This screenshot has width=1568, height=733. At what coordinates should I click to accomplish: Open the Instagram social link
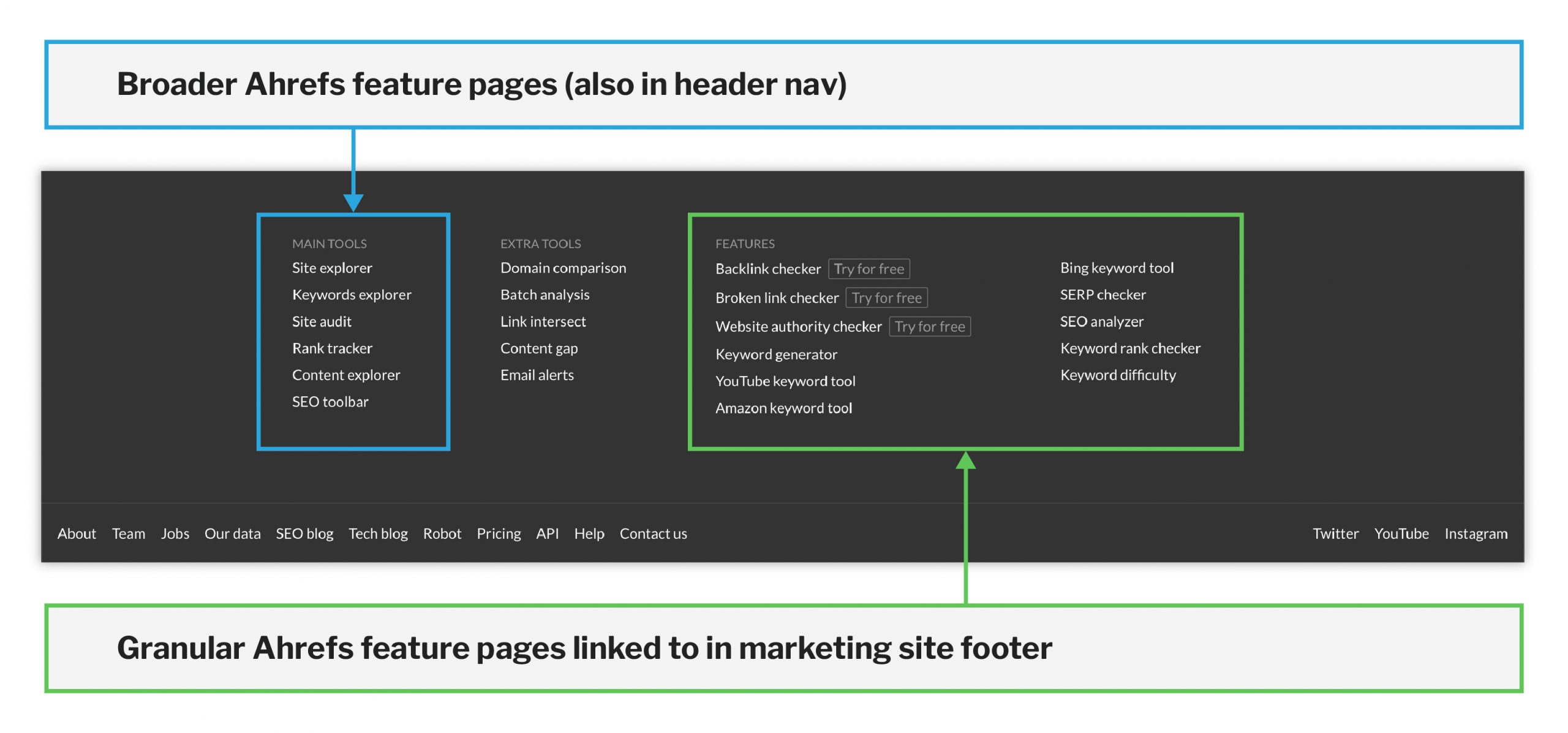click(x=1476, y=534)
